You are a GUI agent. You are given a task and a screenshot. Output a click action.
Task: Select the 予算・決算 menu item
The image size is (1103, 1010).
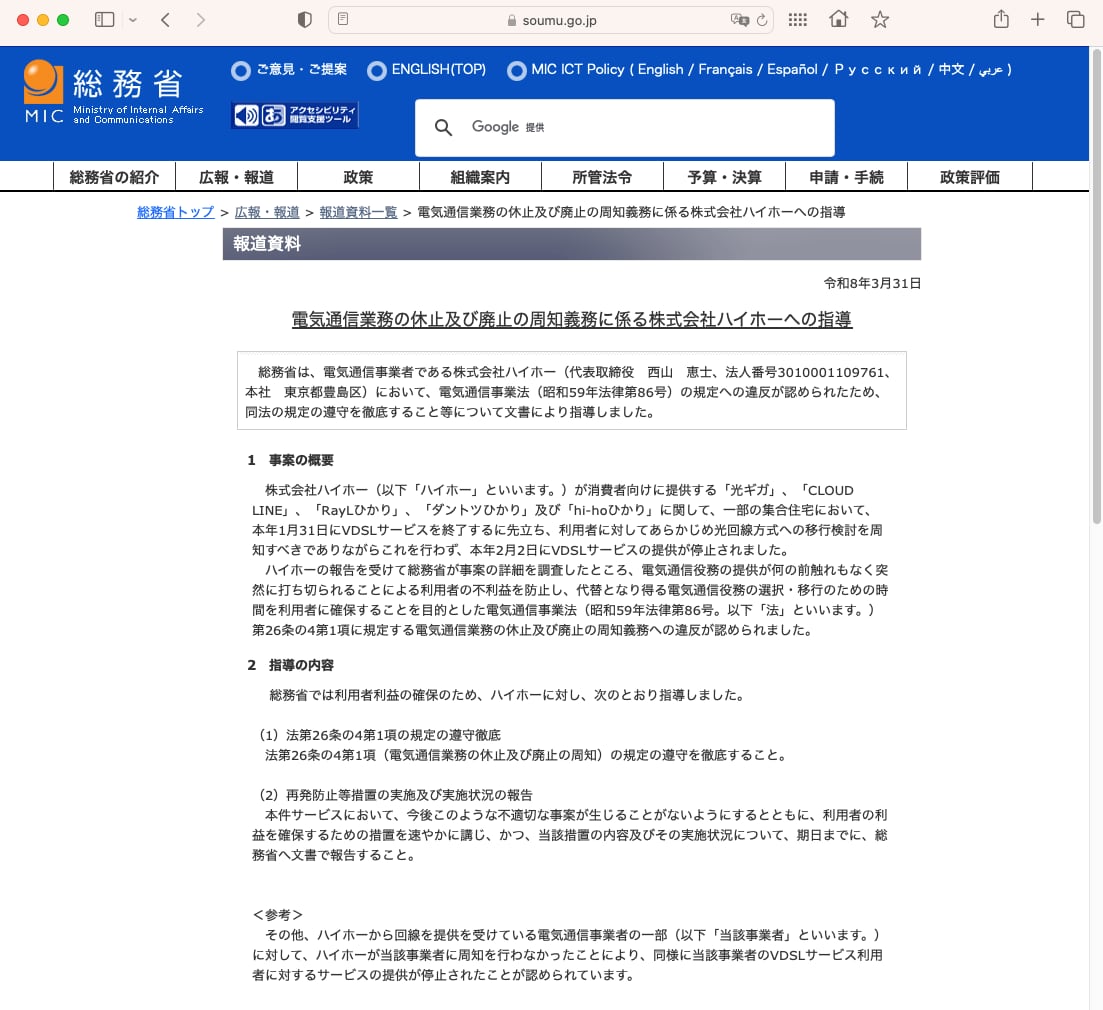tap(724, 177)
